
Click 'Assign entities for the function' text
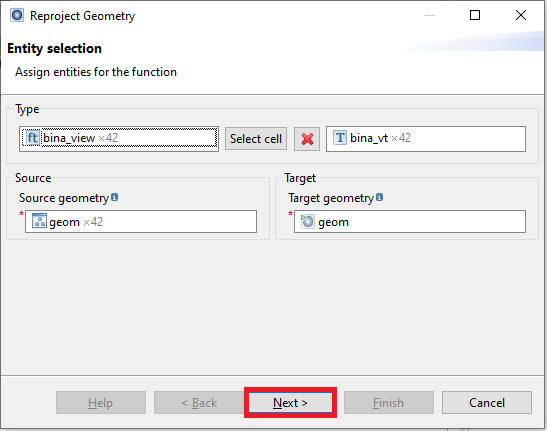point(96,72)
